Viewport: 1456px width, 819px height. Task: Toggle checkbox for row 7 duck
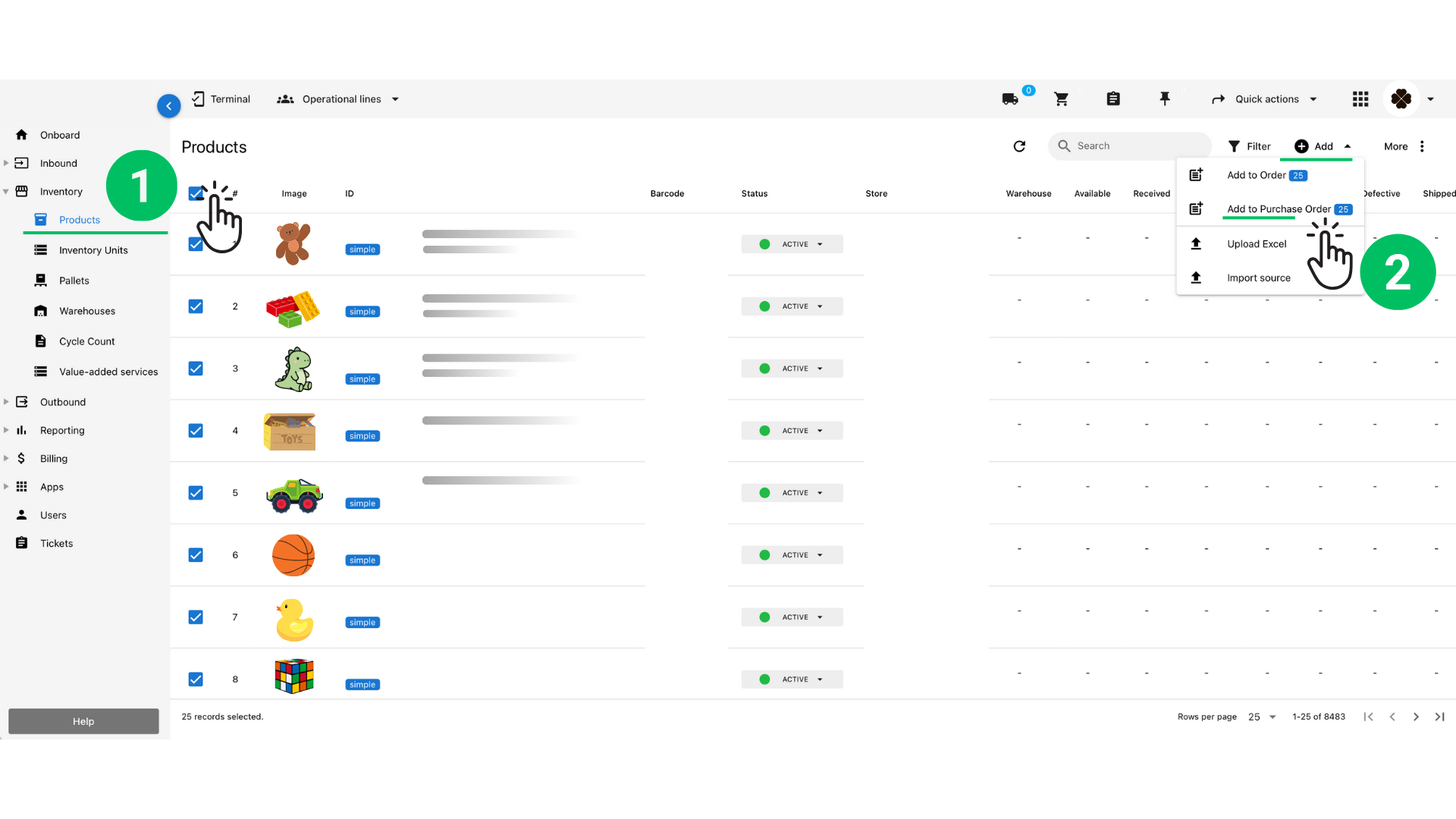pos(196,617)
